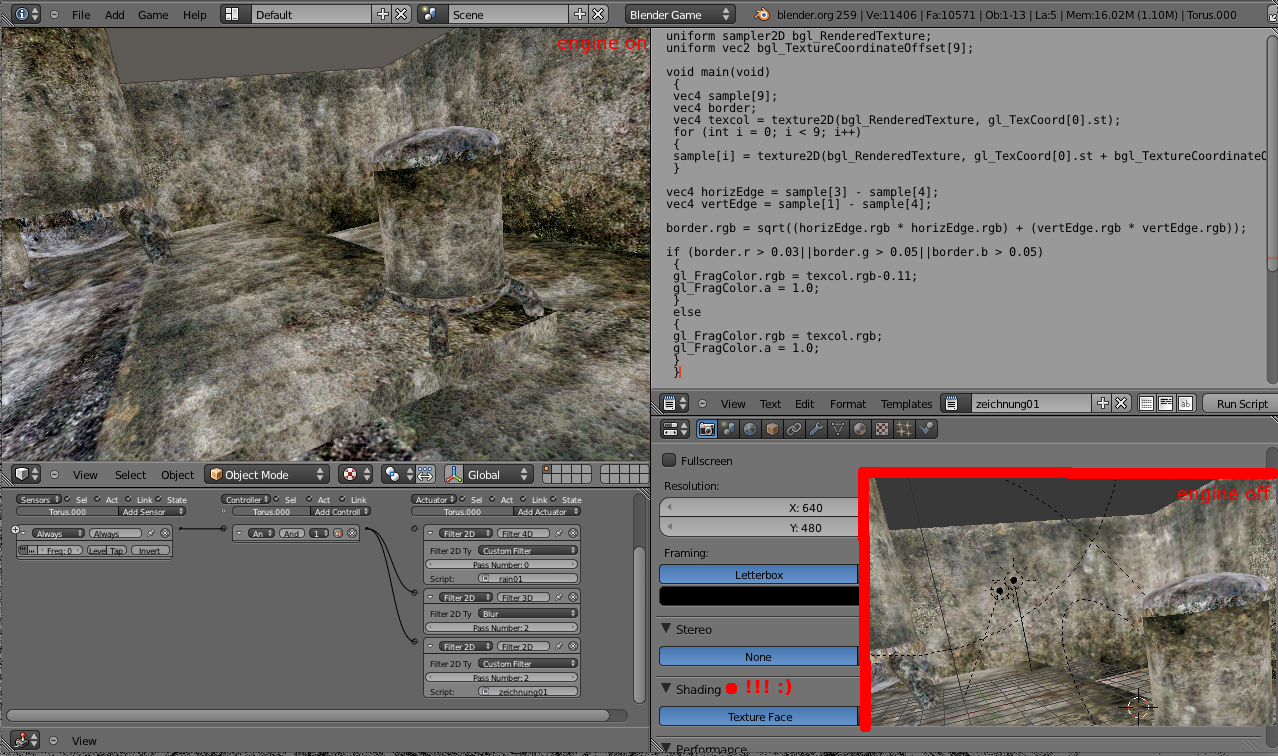Open the Modifiers properties (wrench icon)
Screen dimensions: 1278x756
[816, 428]
